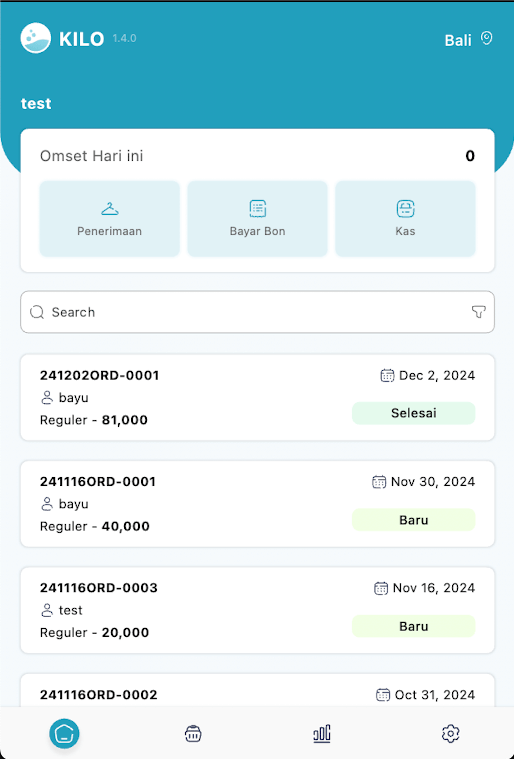Open the Bali location pin icon
Viewport: 514px width, 759px height.
(486, 38)
